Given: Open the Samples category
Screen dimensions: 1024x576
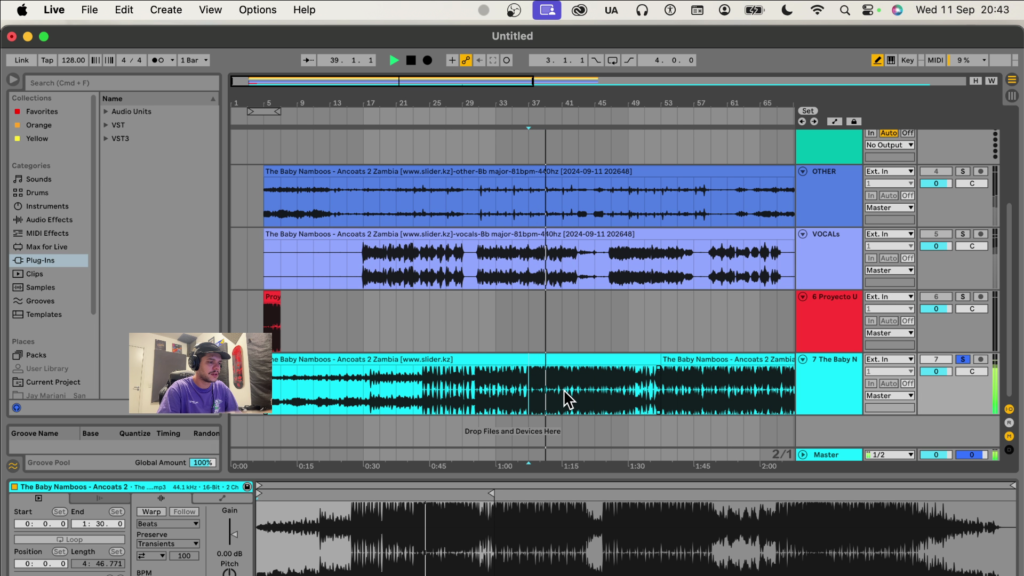Looking at the screenshot, I should 40,287.
